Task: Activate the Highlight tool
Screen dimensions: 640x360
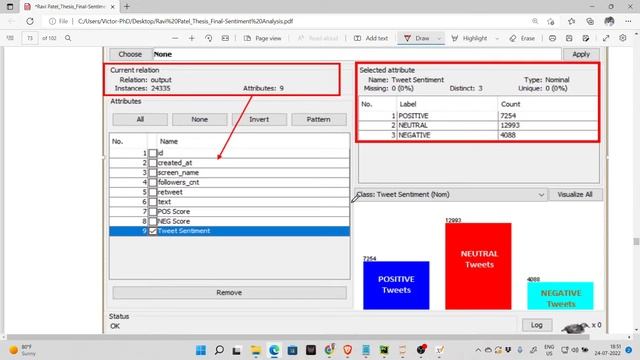Action: click(469, 38)
